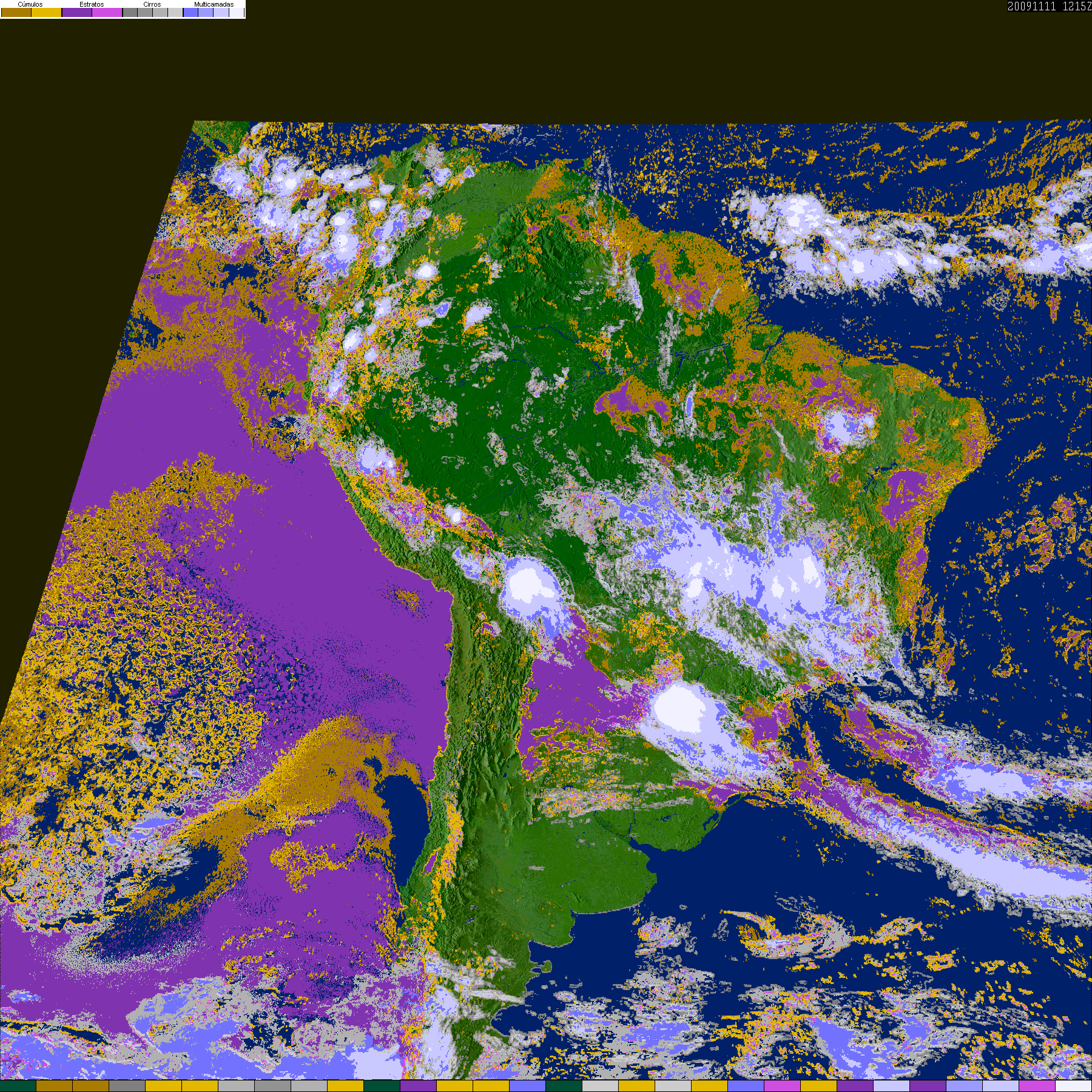The height and width of the screenshot is (1092, 1092).
Task: Click the Cúmulos legend label
Action: click(30, 4)
